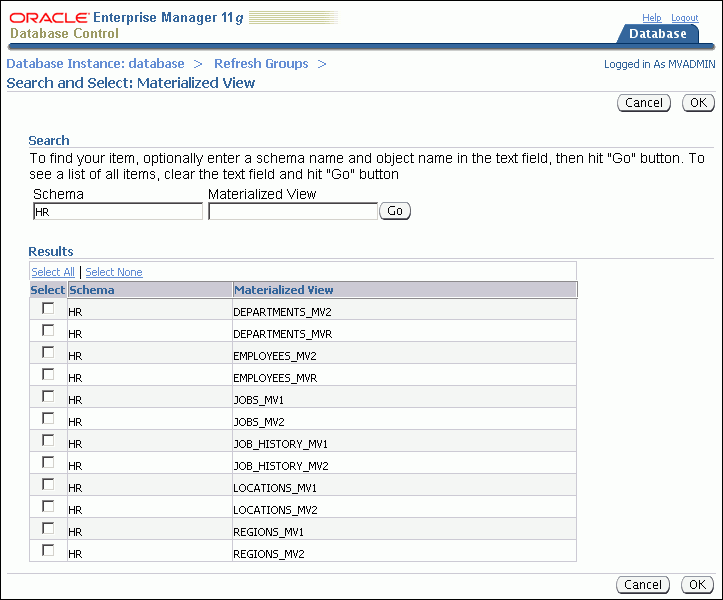Viewport: 723px width, 600px height.
Task: Click the Select All link
Action: (x=53, y=272)
